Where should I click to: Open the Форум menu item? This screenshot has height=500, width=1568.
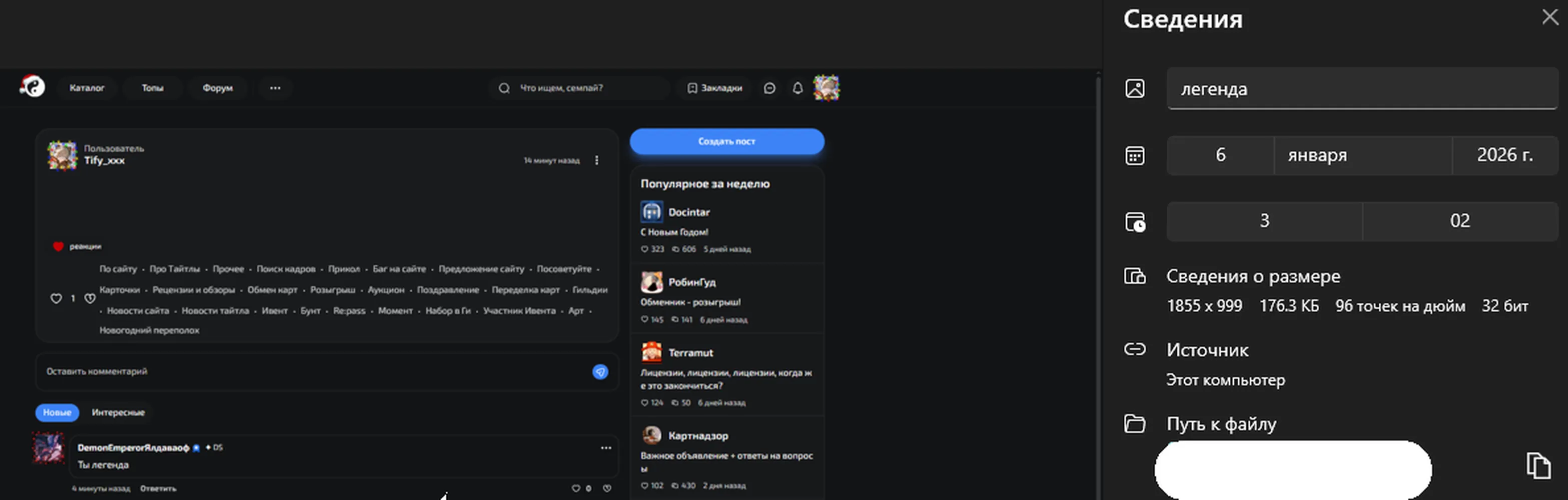pos(217,88)
